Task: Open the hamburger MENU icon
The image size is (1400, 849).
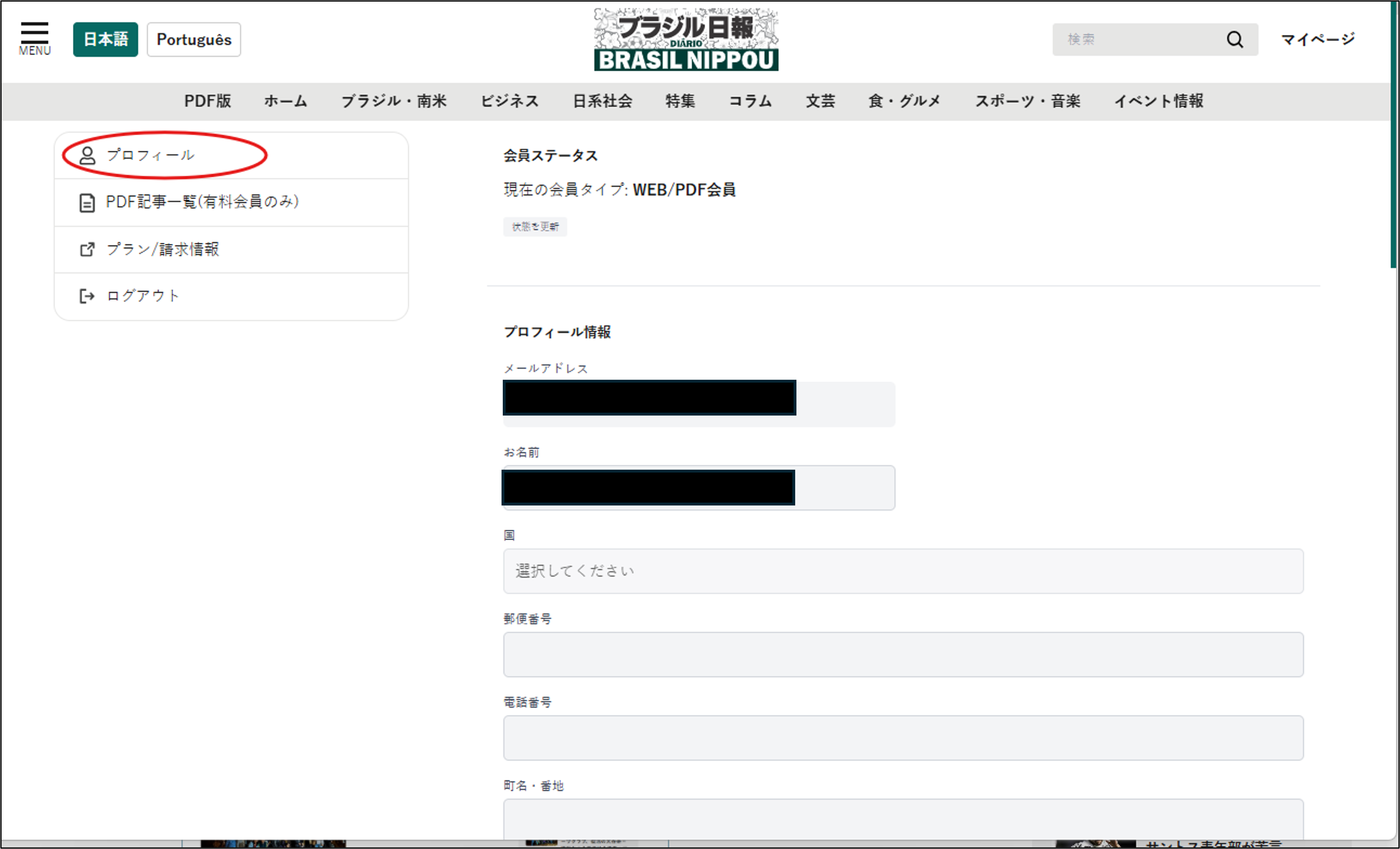Action: (35, 38)
